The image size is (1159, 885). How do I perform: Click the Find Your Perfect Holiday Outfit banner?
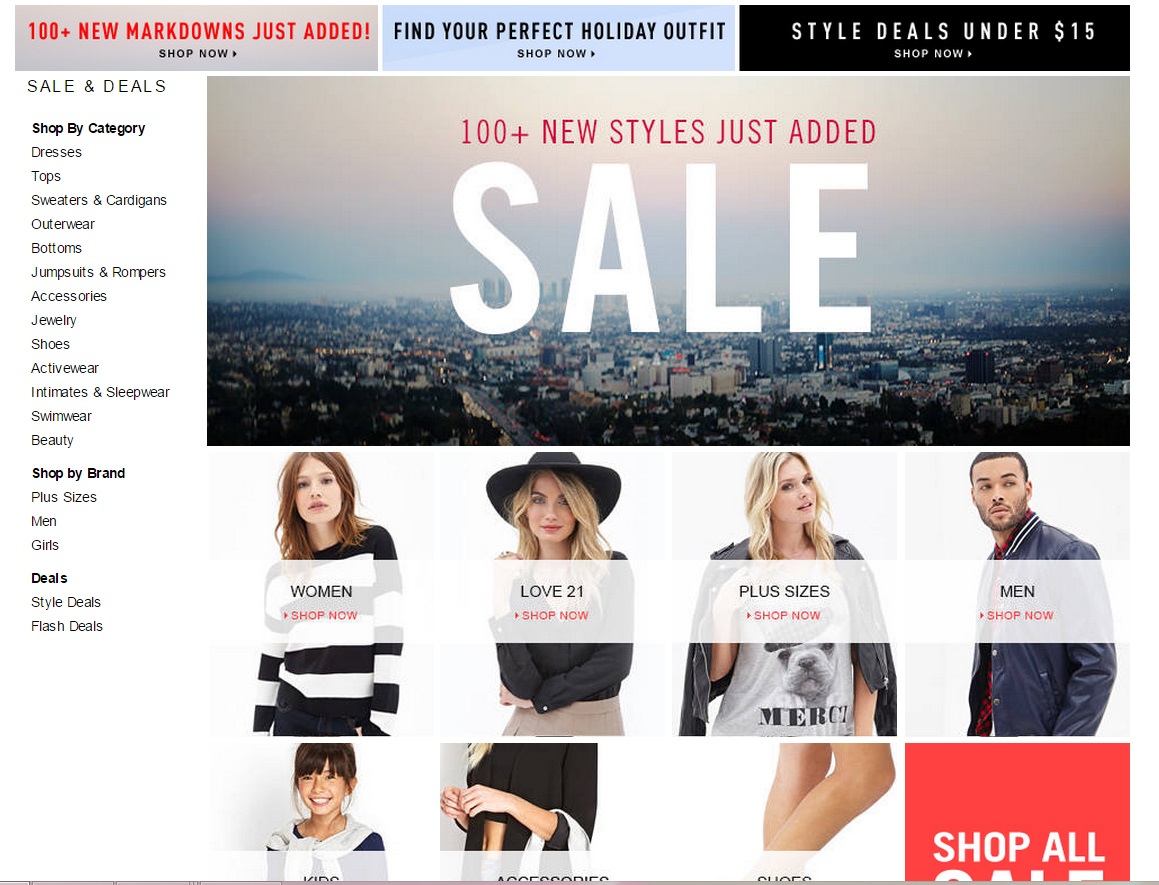pyautogui.click(x=559, y=38)
